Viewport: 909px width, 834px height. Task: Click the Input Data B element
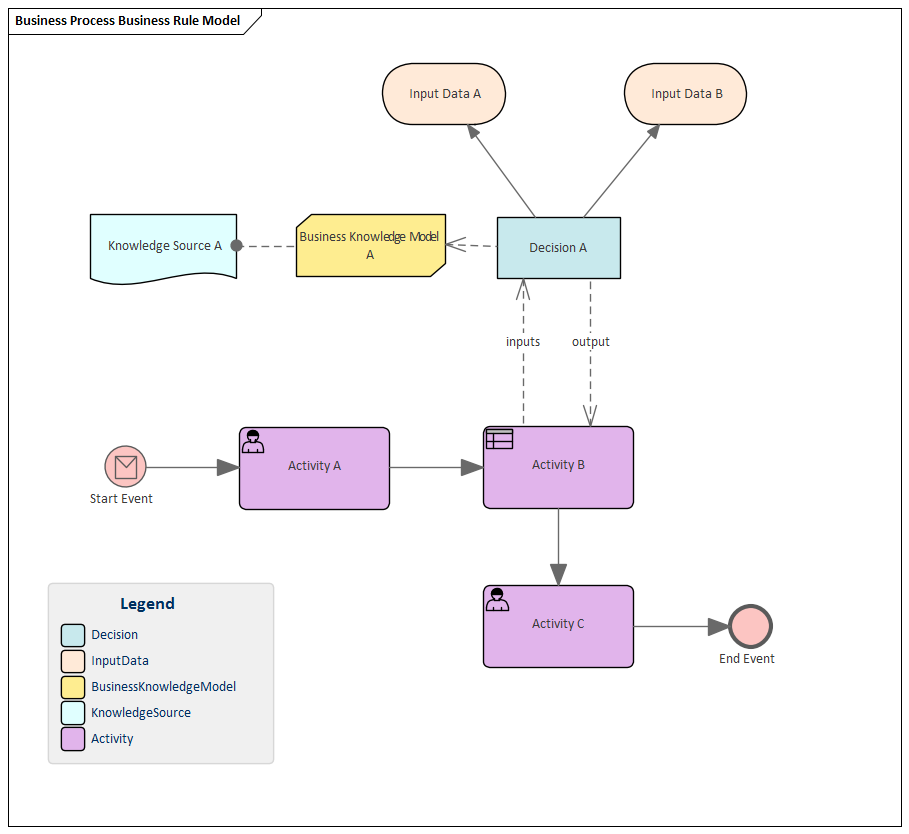(x=686, y=94)
